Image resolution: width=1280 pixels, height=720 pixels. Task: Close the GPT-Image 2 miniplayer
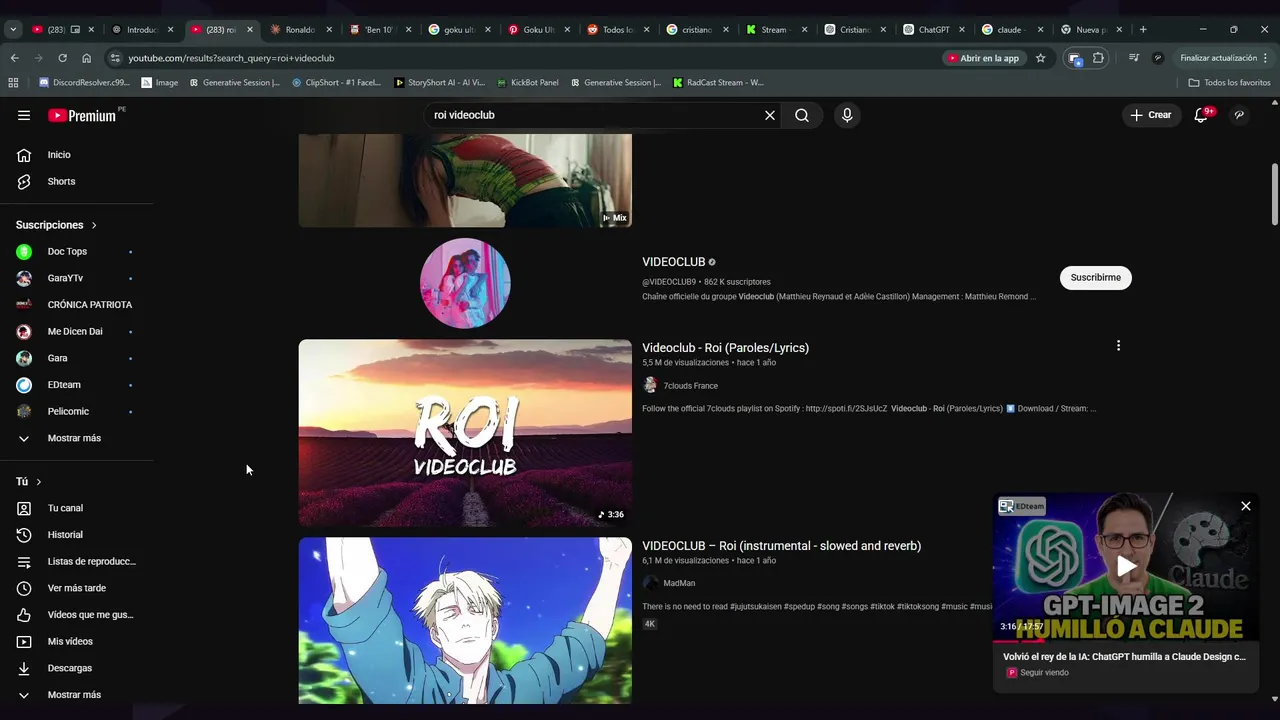click(x=1246, y=506)
